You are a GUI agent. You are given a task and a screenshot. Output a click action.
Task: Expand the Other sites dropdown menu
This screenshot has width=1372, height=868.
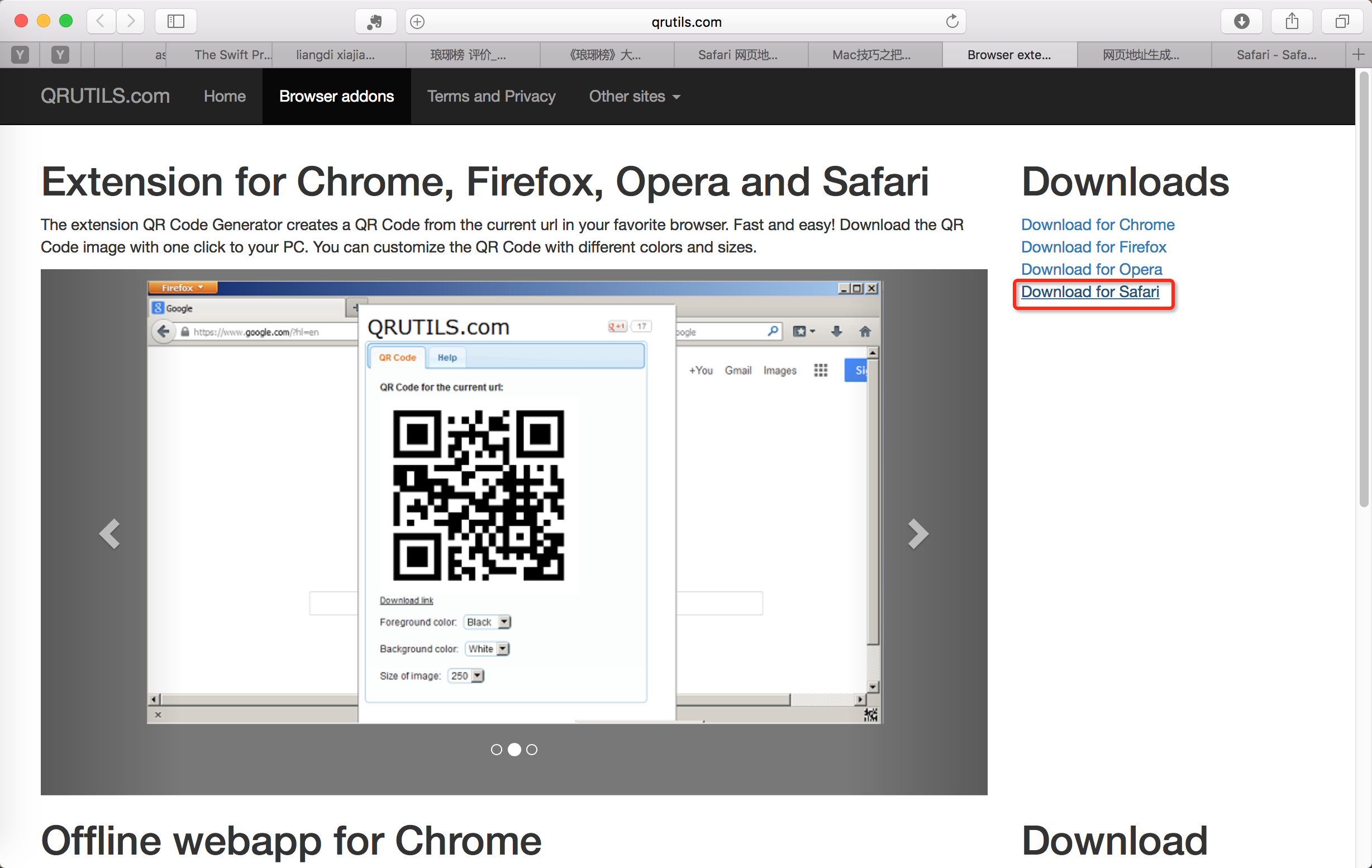(x=634, y=96)
